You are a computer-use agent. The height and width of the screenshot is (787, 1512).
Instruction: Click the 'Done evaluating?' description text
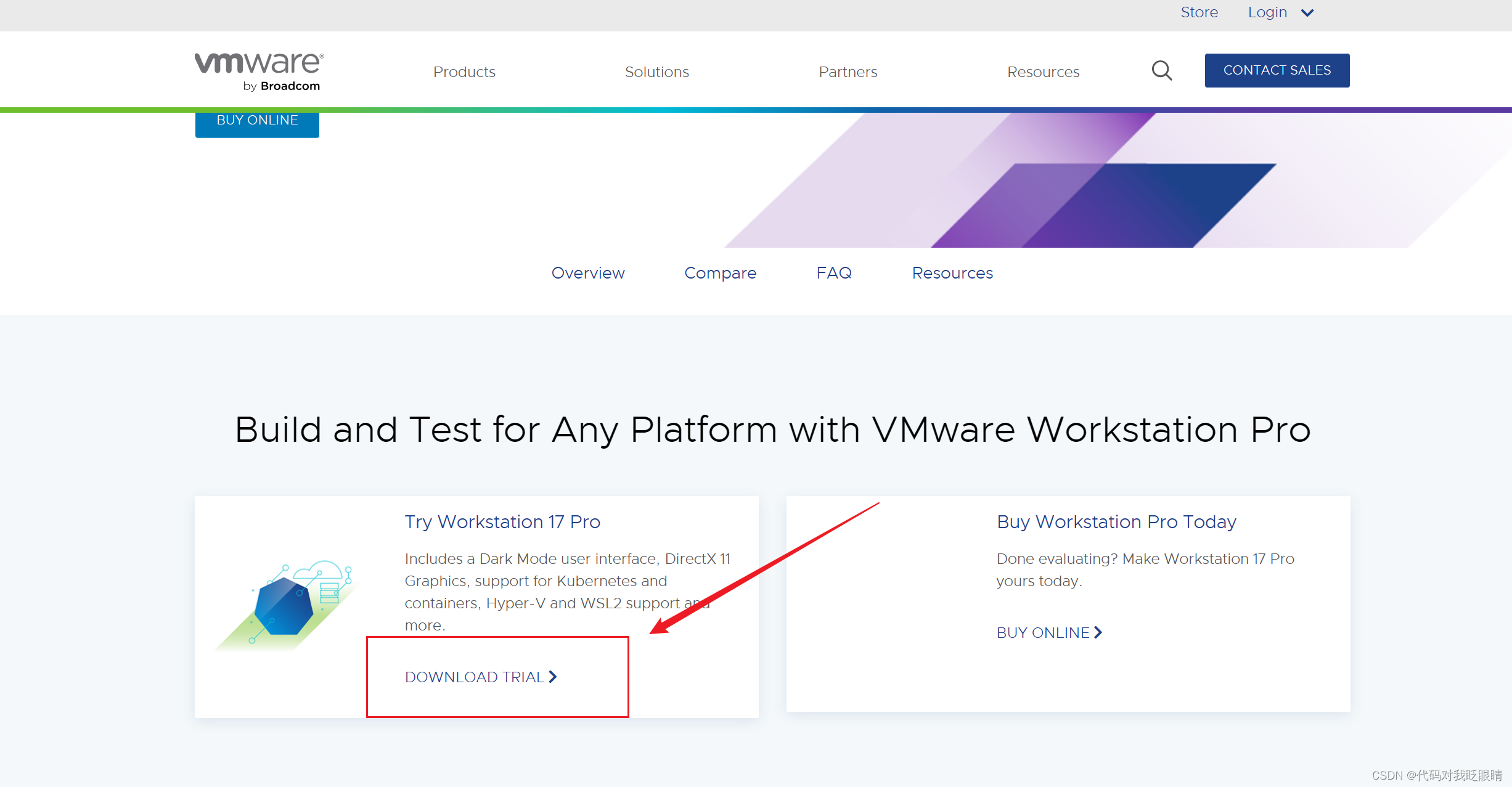1145,569
